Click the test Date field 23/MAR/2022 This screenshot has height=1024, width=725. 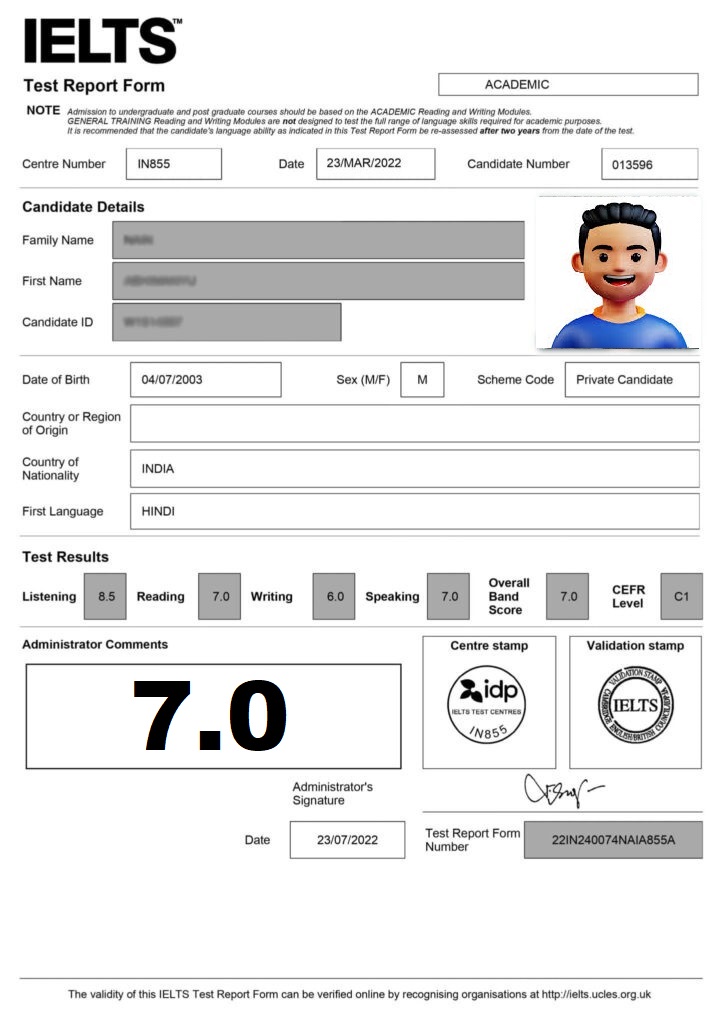pyautogui.click(x=375, y=164)
